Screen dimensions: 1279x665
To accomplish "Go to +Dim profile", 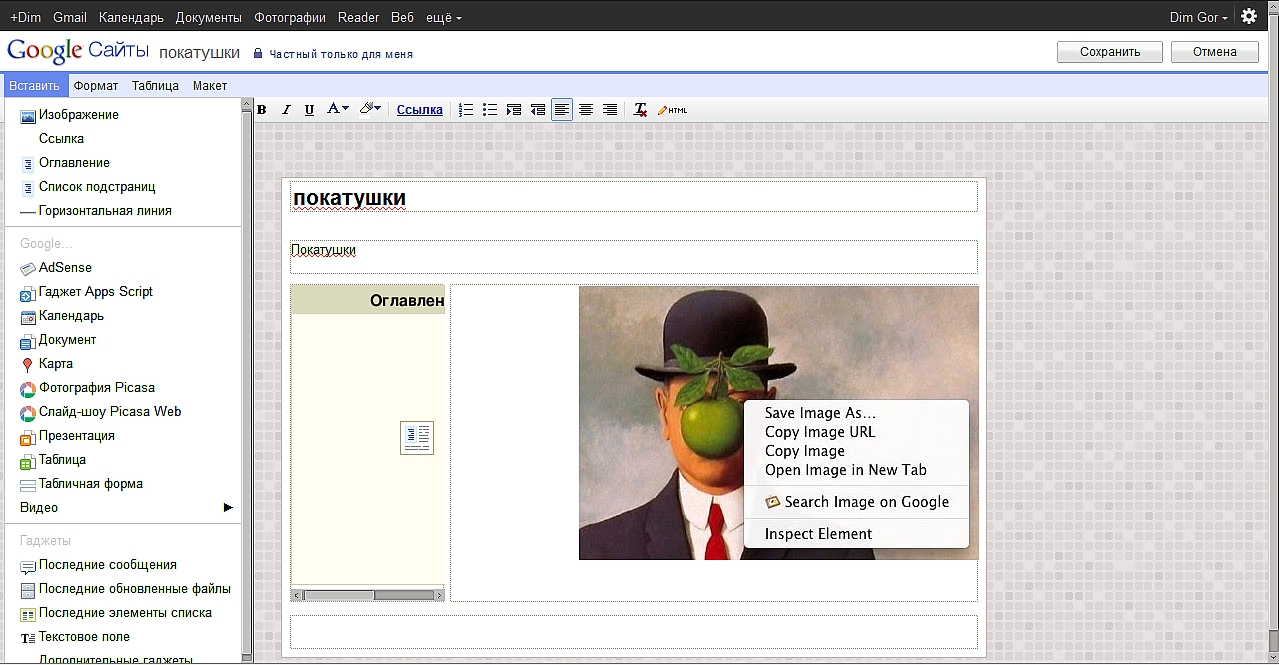I will click(25, 17).
